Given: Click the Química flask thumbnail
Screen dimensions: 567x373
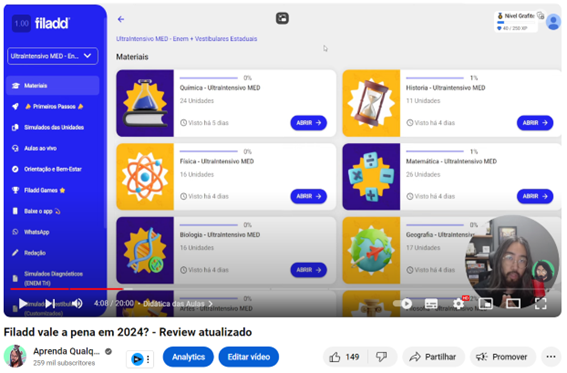Looking at the screenshot, I should [145, 103].
